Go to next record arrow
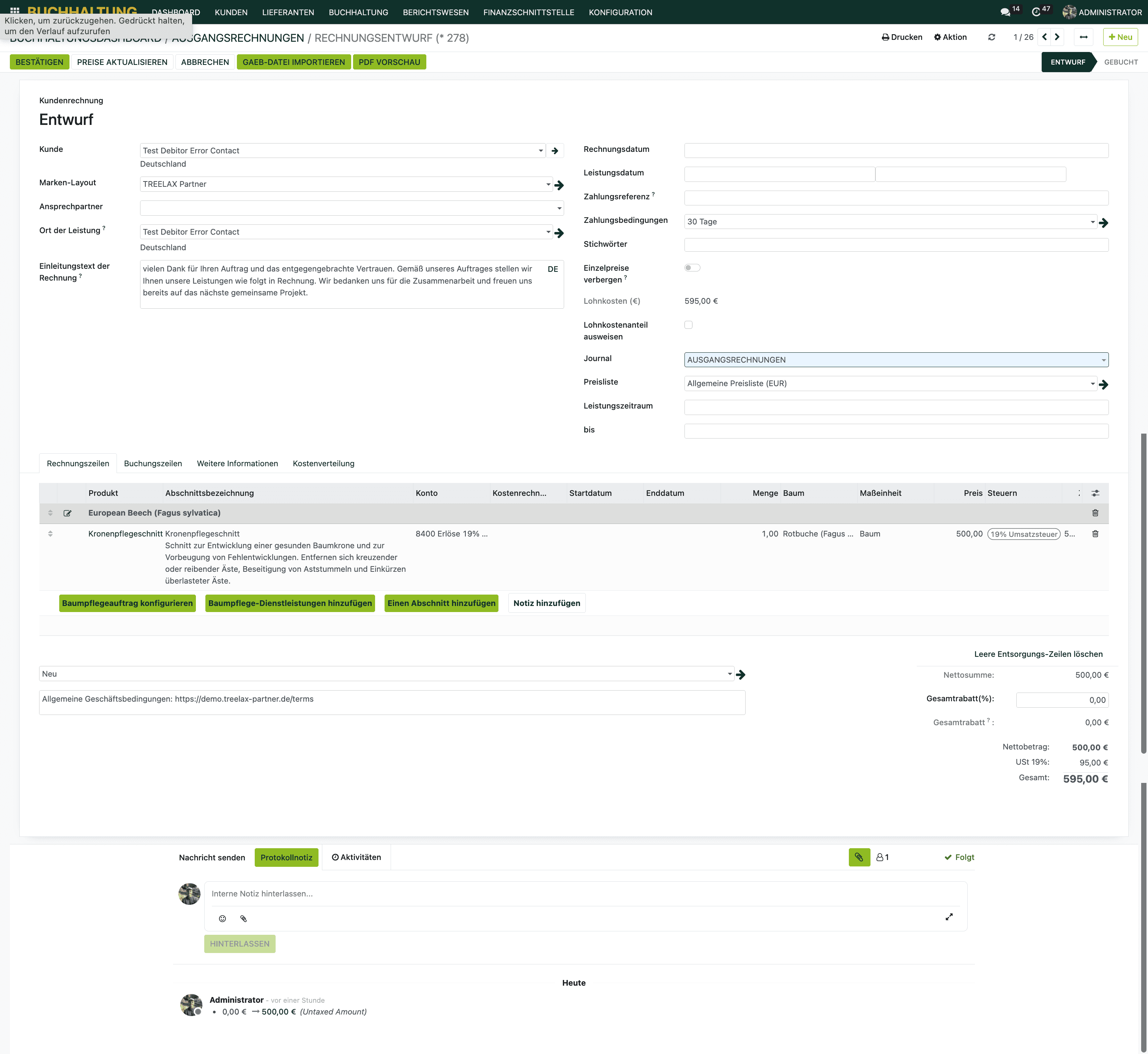 pos(1057,37)
